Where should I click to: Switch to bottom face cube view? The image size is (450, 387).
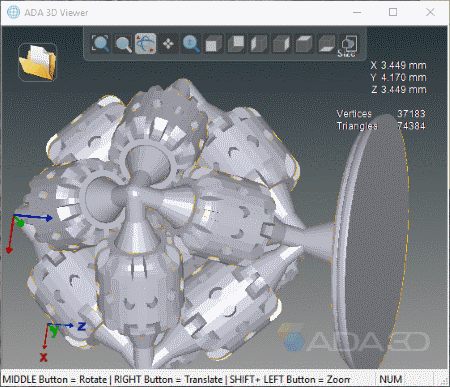[x=327, y=44]
